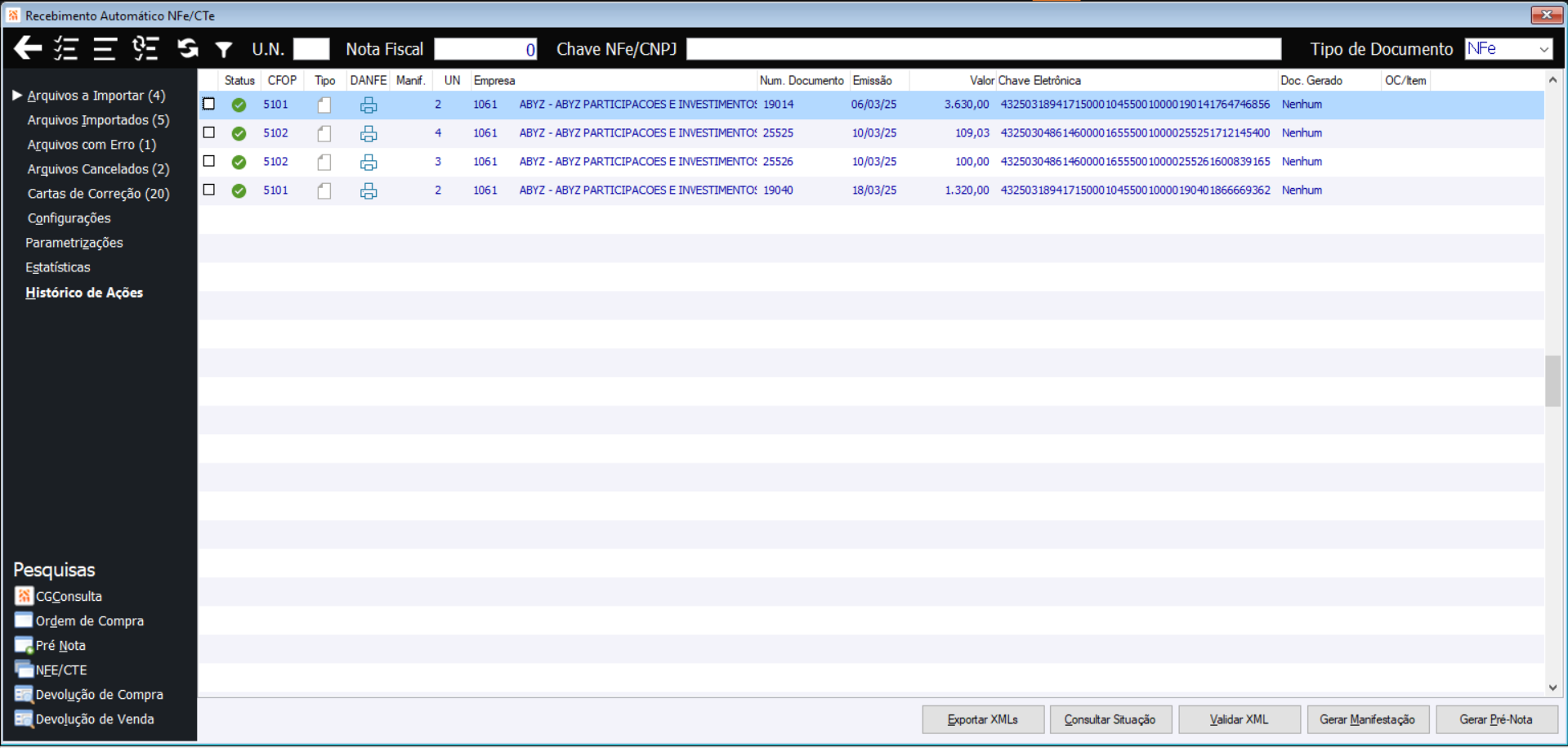Select emission date 18/03/25 cell

coord(874,190)
